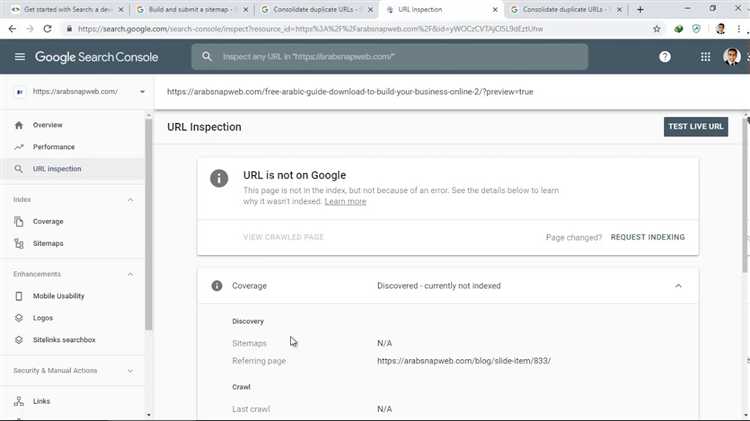Click the browser address bar URL
This screenshot has height=421, width=750.
click(x=310, y=29)
